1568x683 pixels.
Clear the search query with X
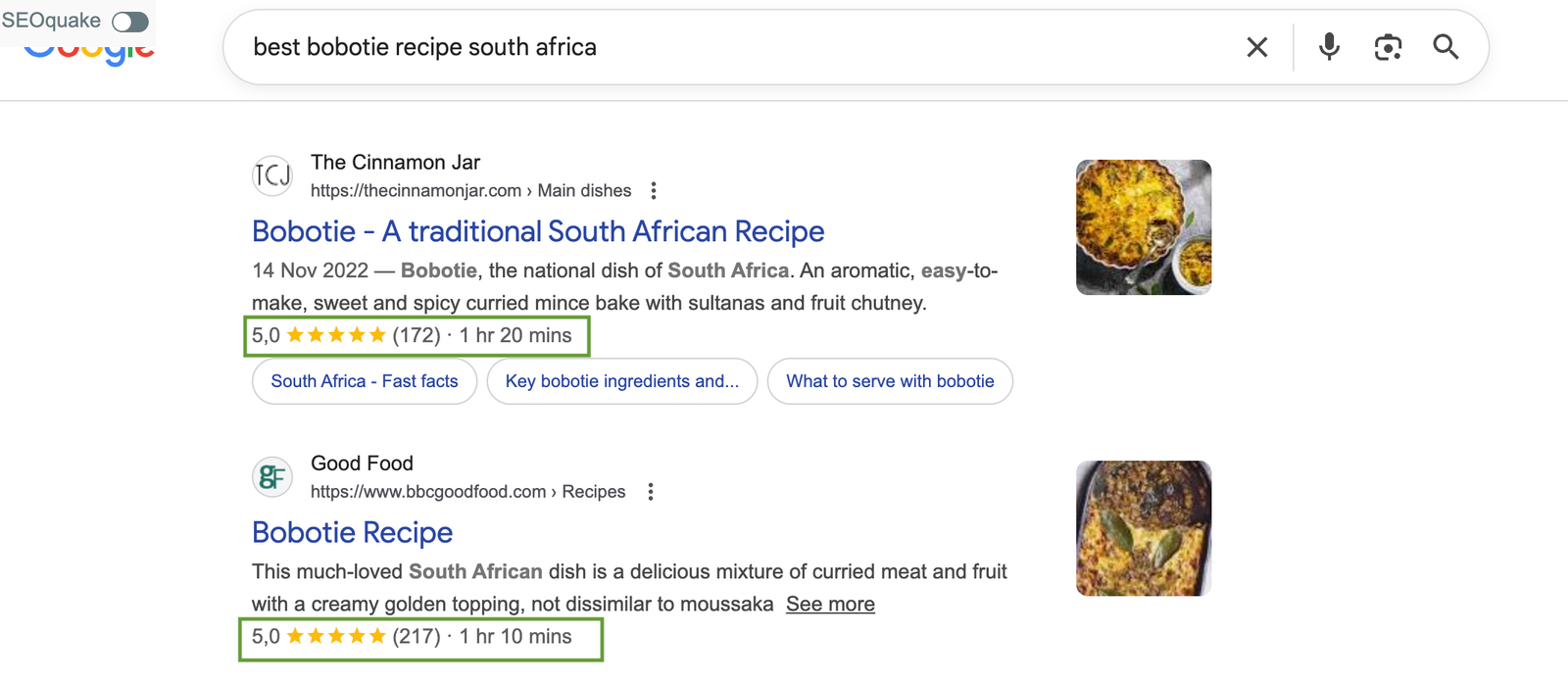pos(1256,47)
